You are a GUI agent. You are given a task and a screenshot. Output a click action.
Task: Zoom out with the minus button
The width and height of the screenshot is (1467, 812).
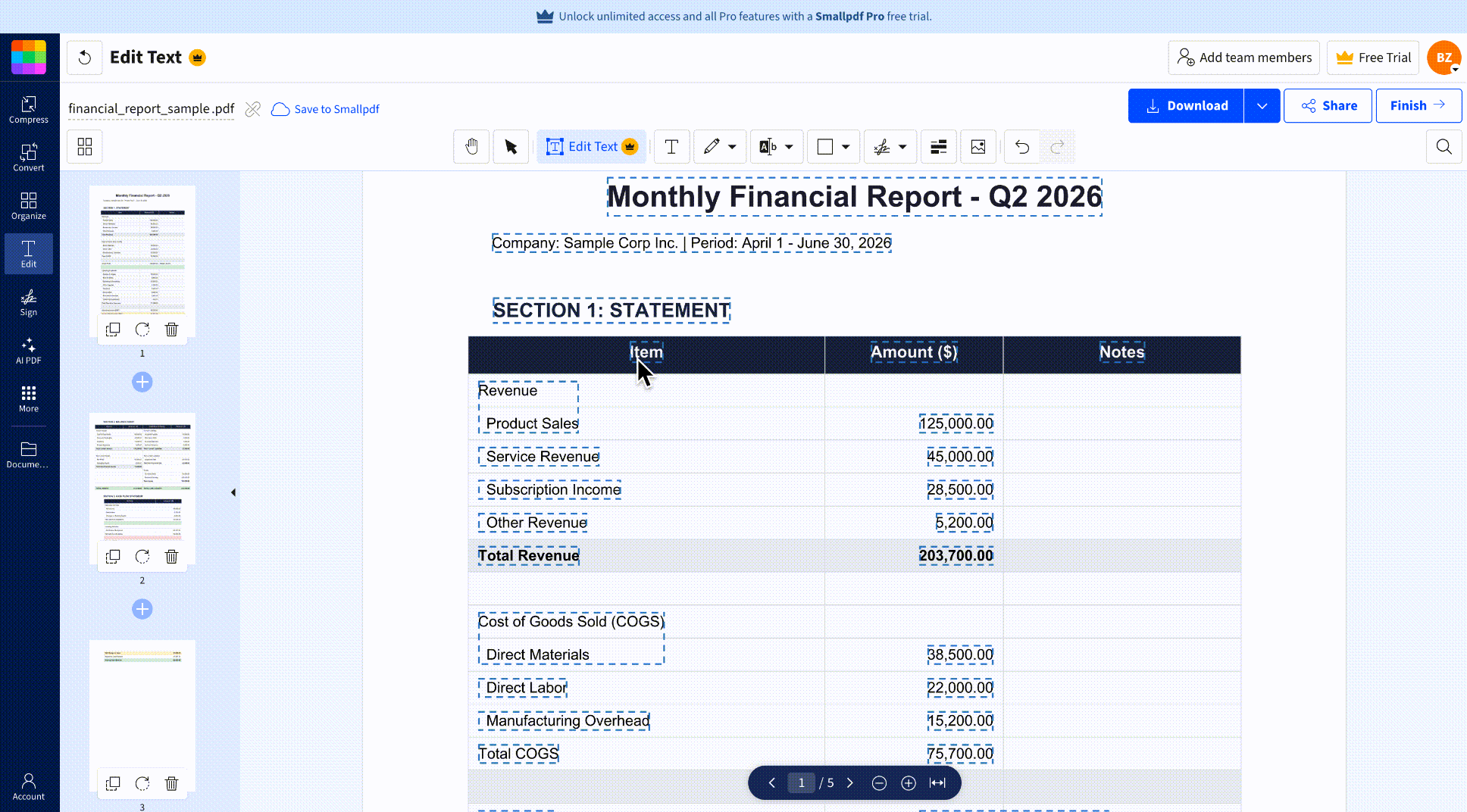(879, 783)
